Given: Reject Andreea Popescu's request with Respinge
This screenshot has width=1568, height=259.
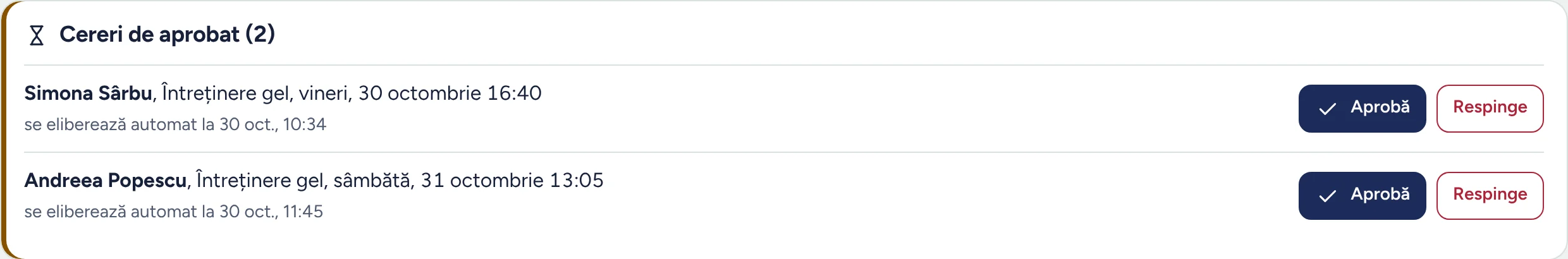Looking at the screenshot, I should pos(1490,196).
